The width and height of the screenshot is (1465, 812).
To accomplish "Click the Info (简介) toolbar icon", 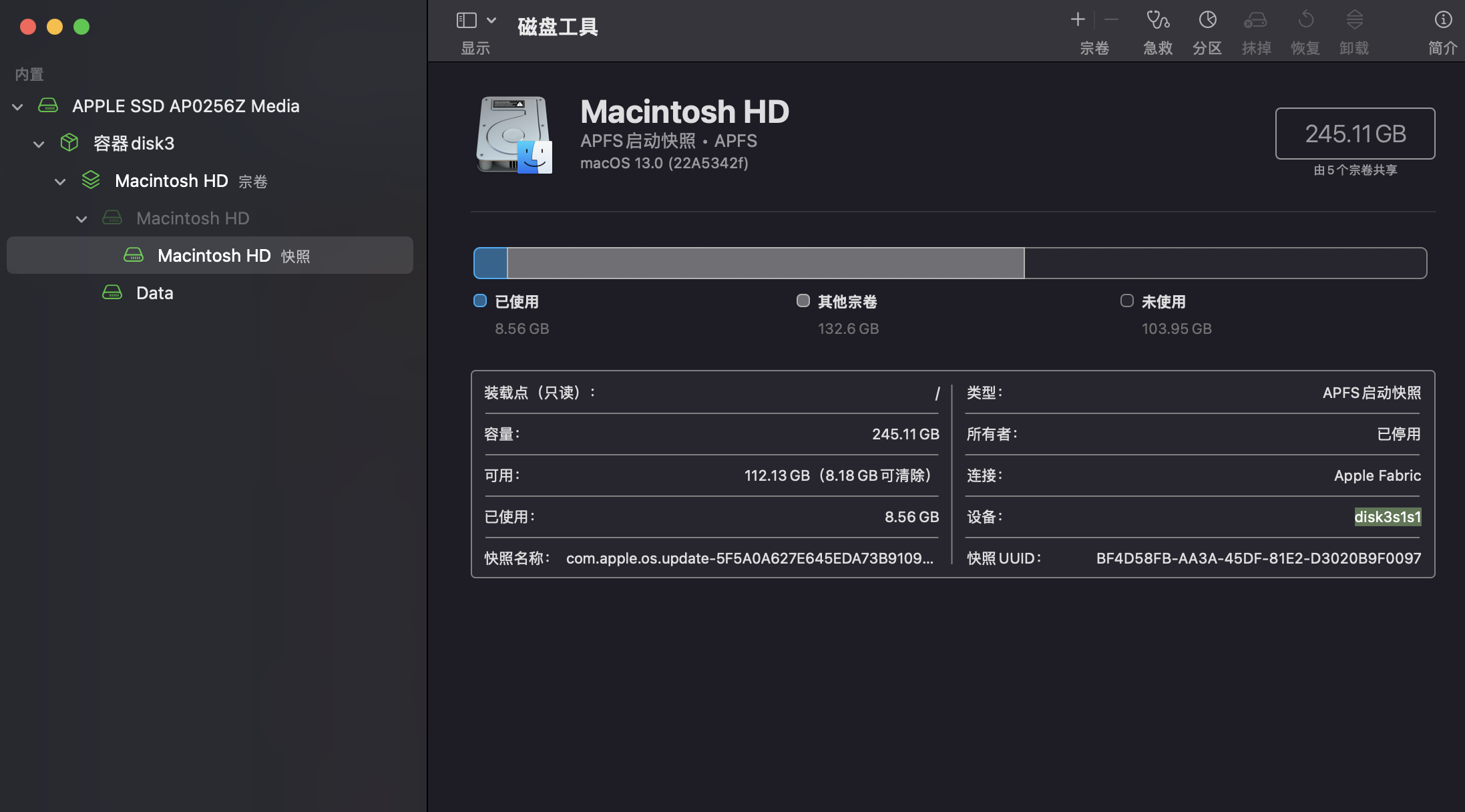I will (1442, 20).
